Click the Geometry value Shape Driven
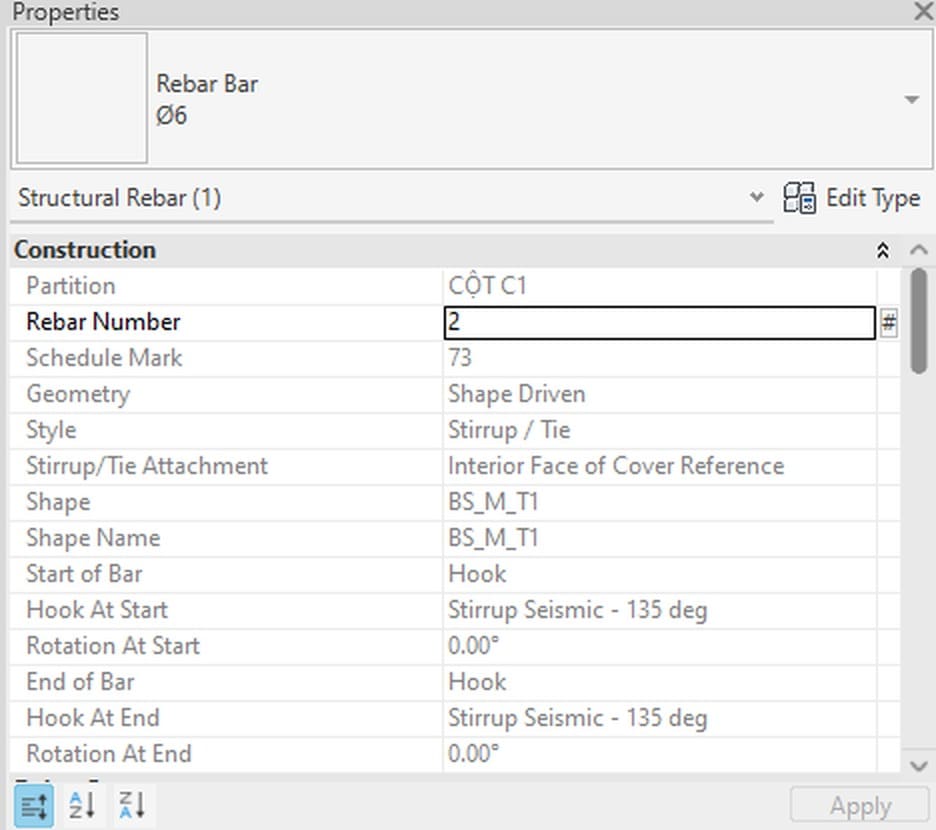The height and width of the screenshot is (830, 936). point(516,394)
